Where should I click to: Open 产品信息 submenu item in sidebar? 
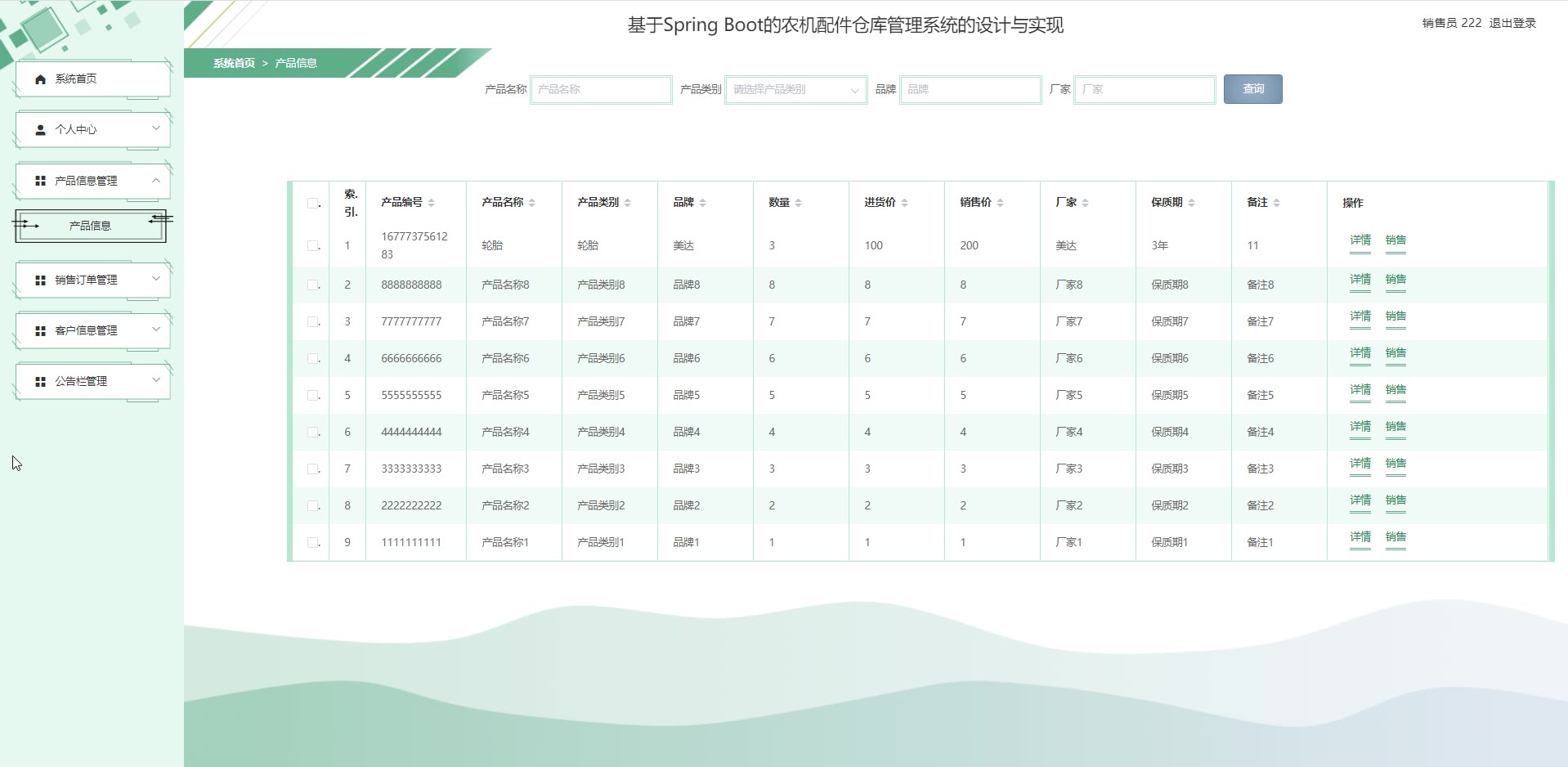pyautogui.click(x=90, y=226)
